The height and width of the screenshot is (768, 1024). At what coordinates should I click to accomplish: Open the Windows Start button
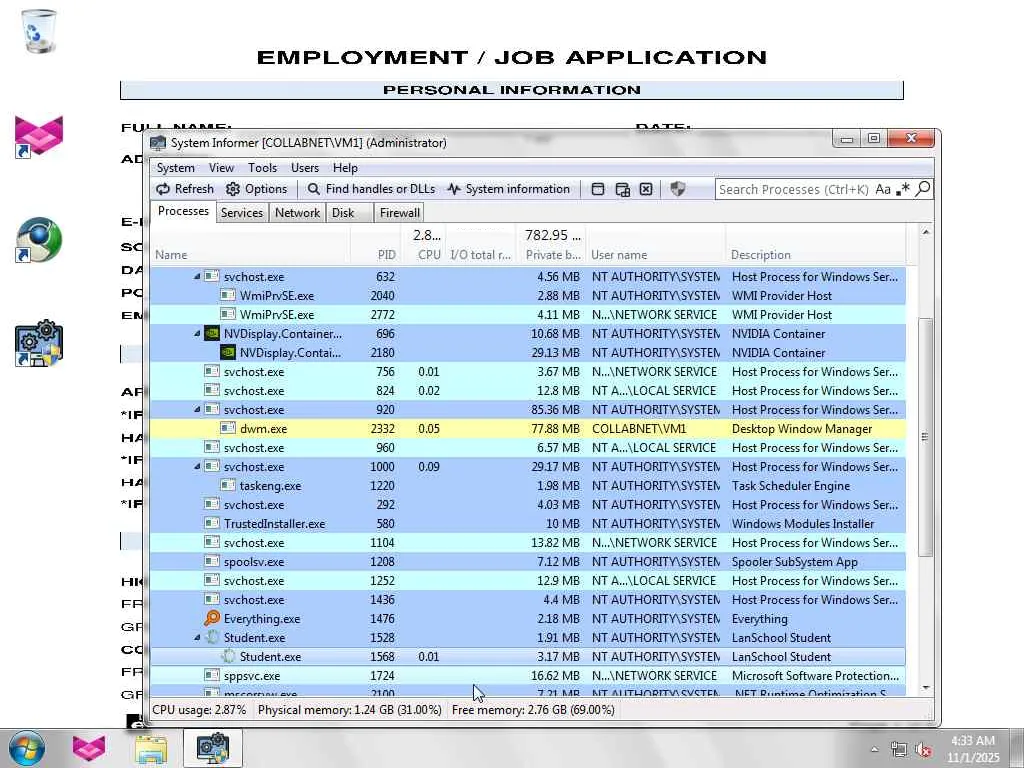point(26,748)
